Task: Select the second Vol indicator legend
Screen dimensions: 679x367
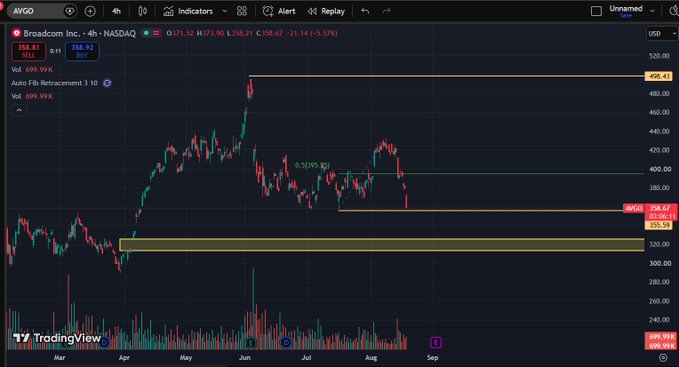Action: click(32, 96)
